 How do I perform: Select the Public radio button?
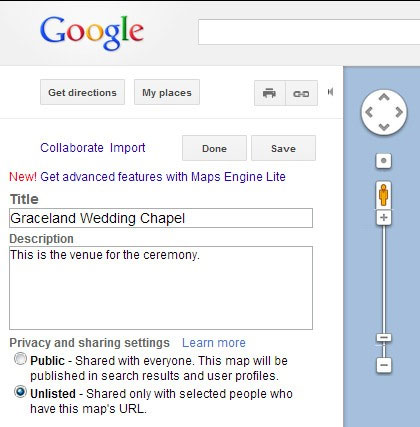[20, 359]
